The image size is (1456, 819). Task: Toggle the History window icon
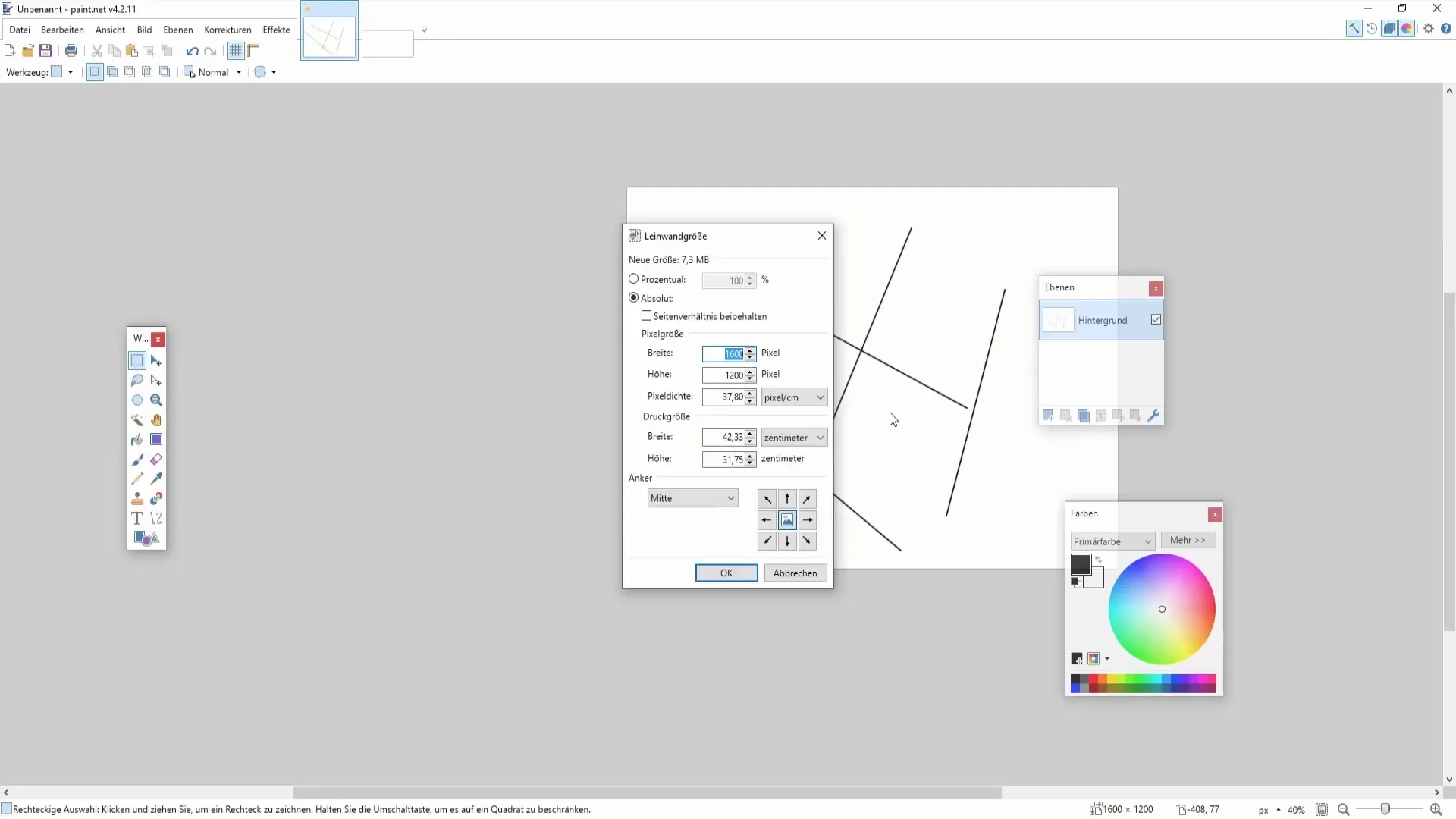tap(1372, 29)
